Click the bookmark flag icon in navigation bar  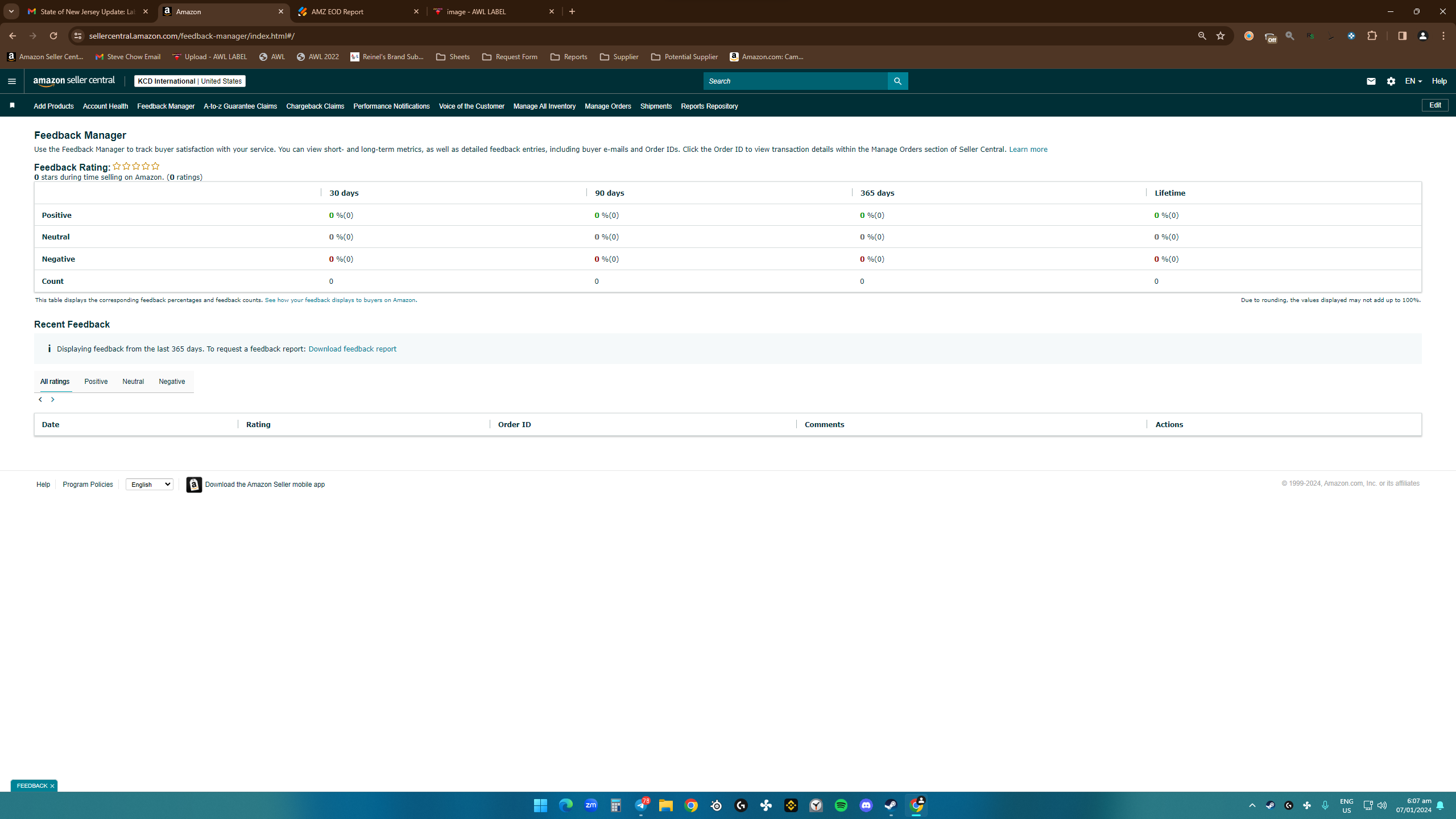[12, 106]
